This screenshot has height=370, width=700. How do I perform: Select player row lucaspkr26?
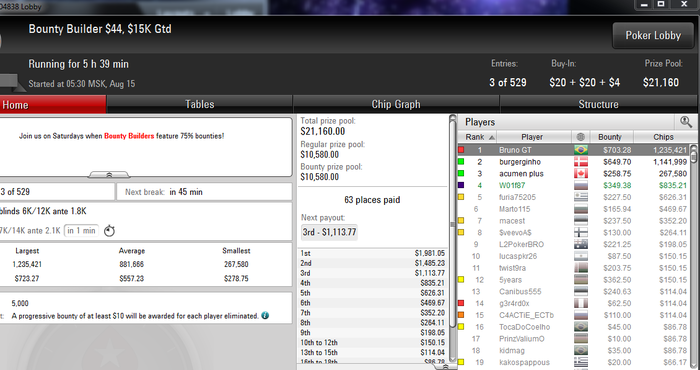[x=573, y=256]
